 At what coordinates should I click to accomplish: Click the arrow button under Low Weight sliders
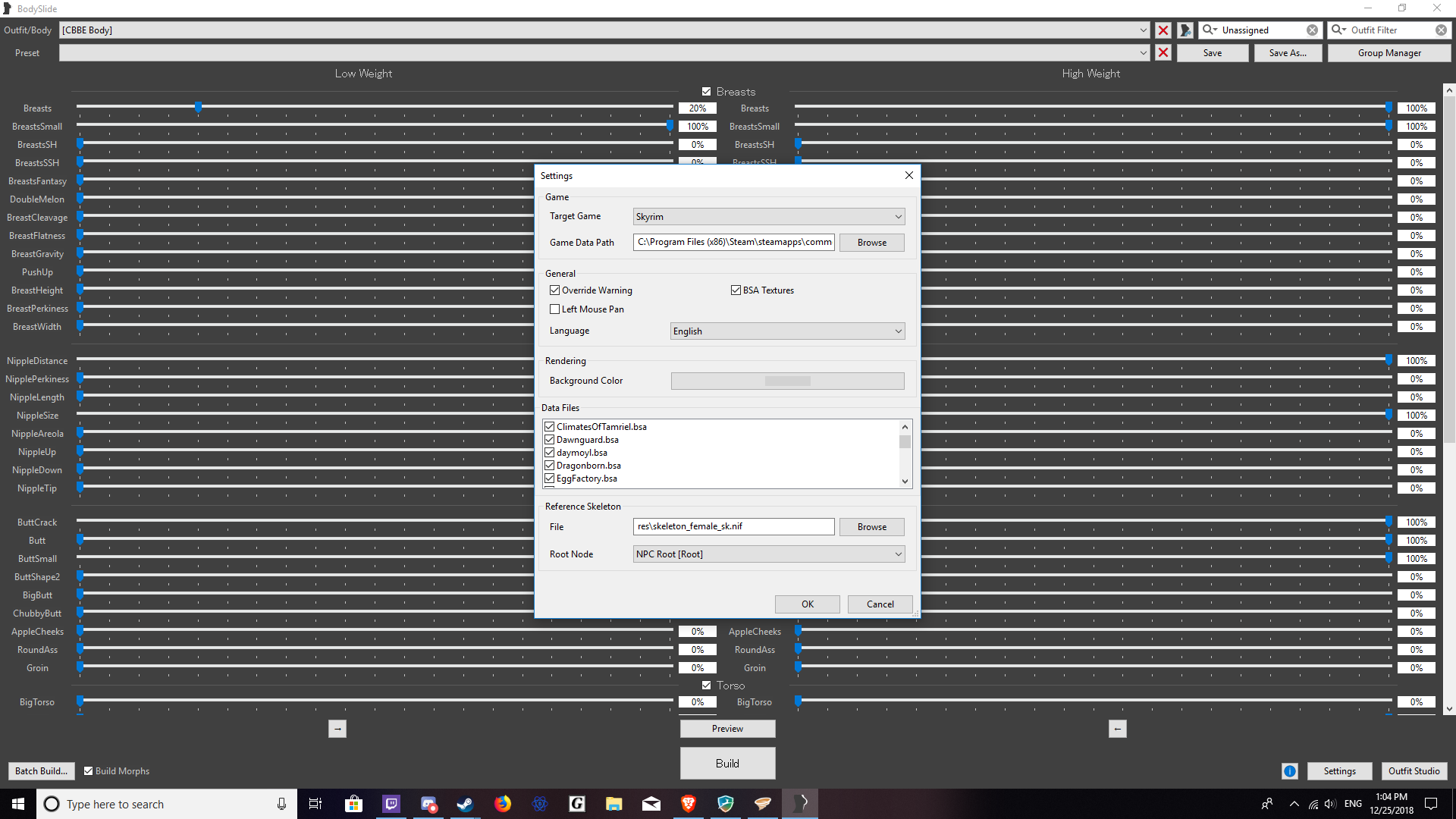click(x=337, y=729)
